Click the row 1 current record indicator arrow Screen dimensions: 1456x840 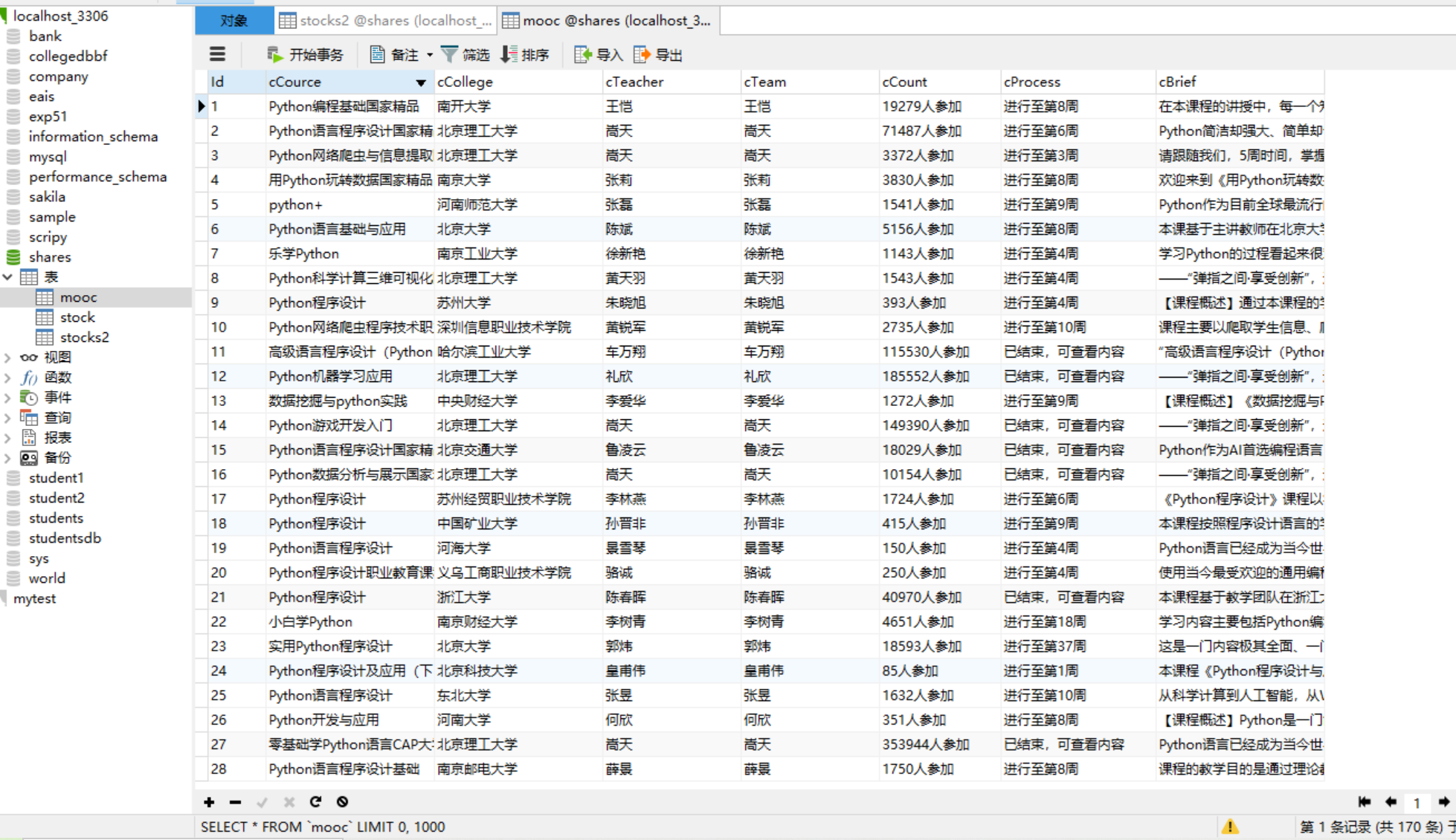click(x=201, y=106)
